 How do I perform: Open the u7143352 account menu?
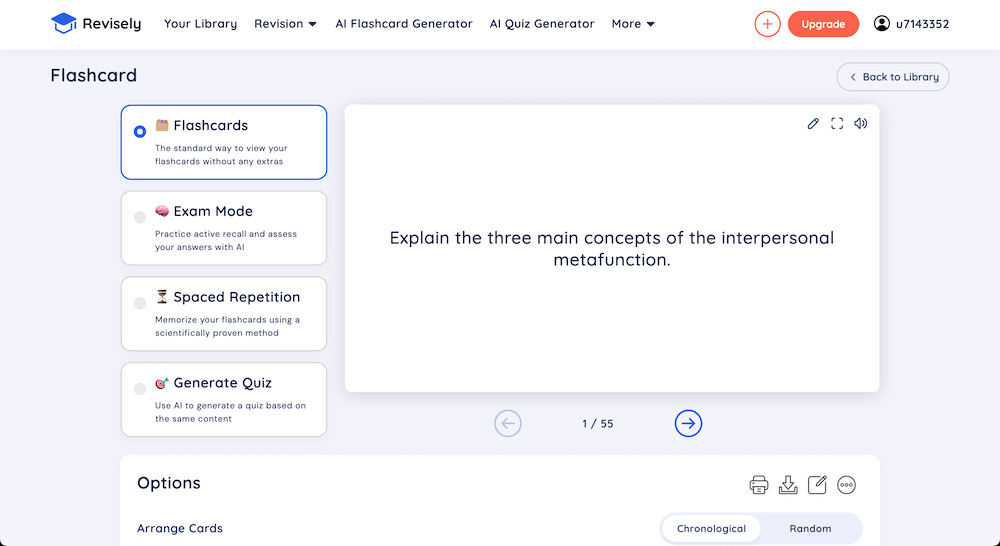pyautogui.click(x=911, y=24)
